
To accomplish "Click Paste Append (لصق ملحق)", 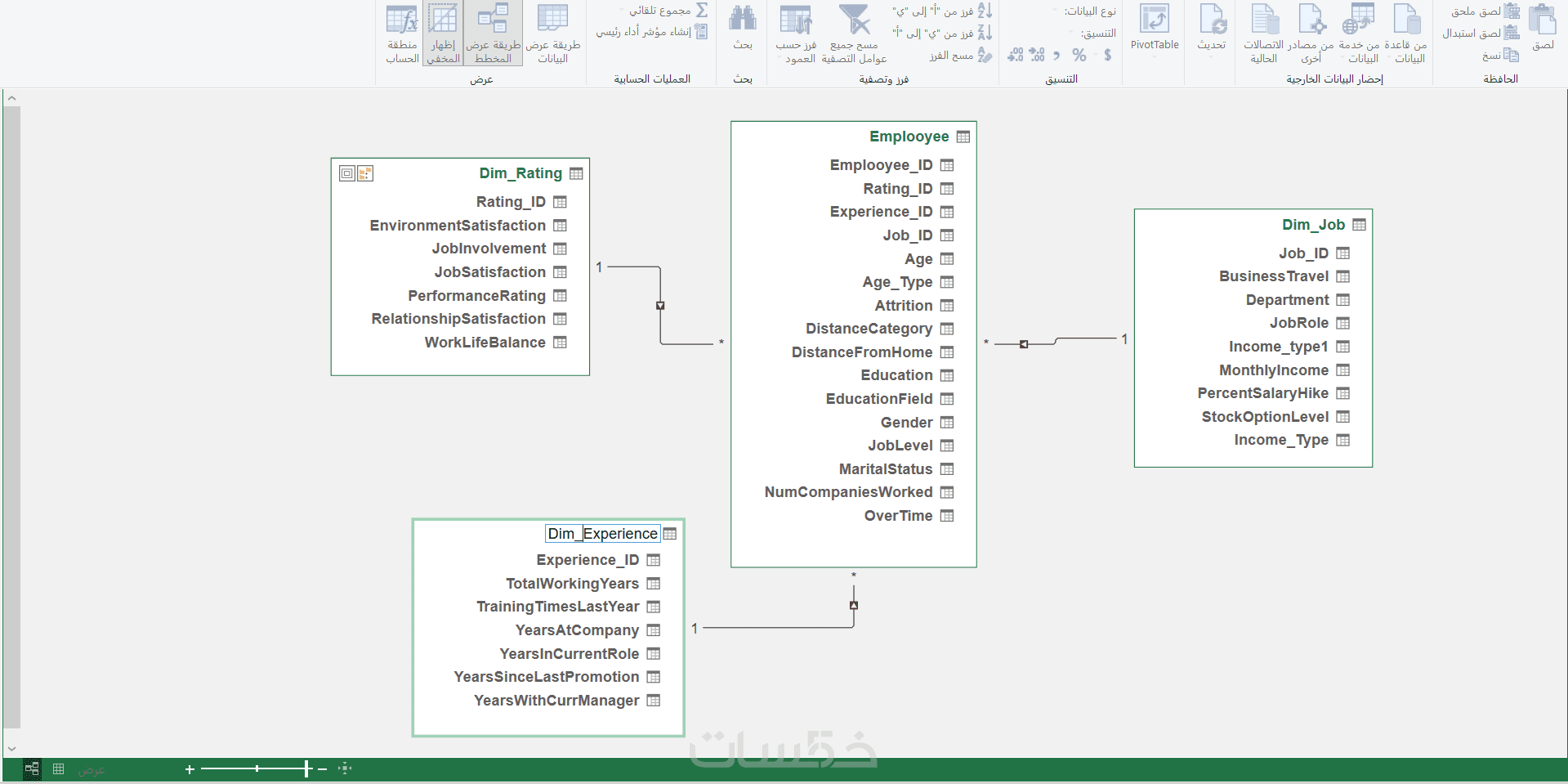I will (1485, 11).
